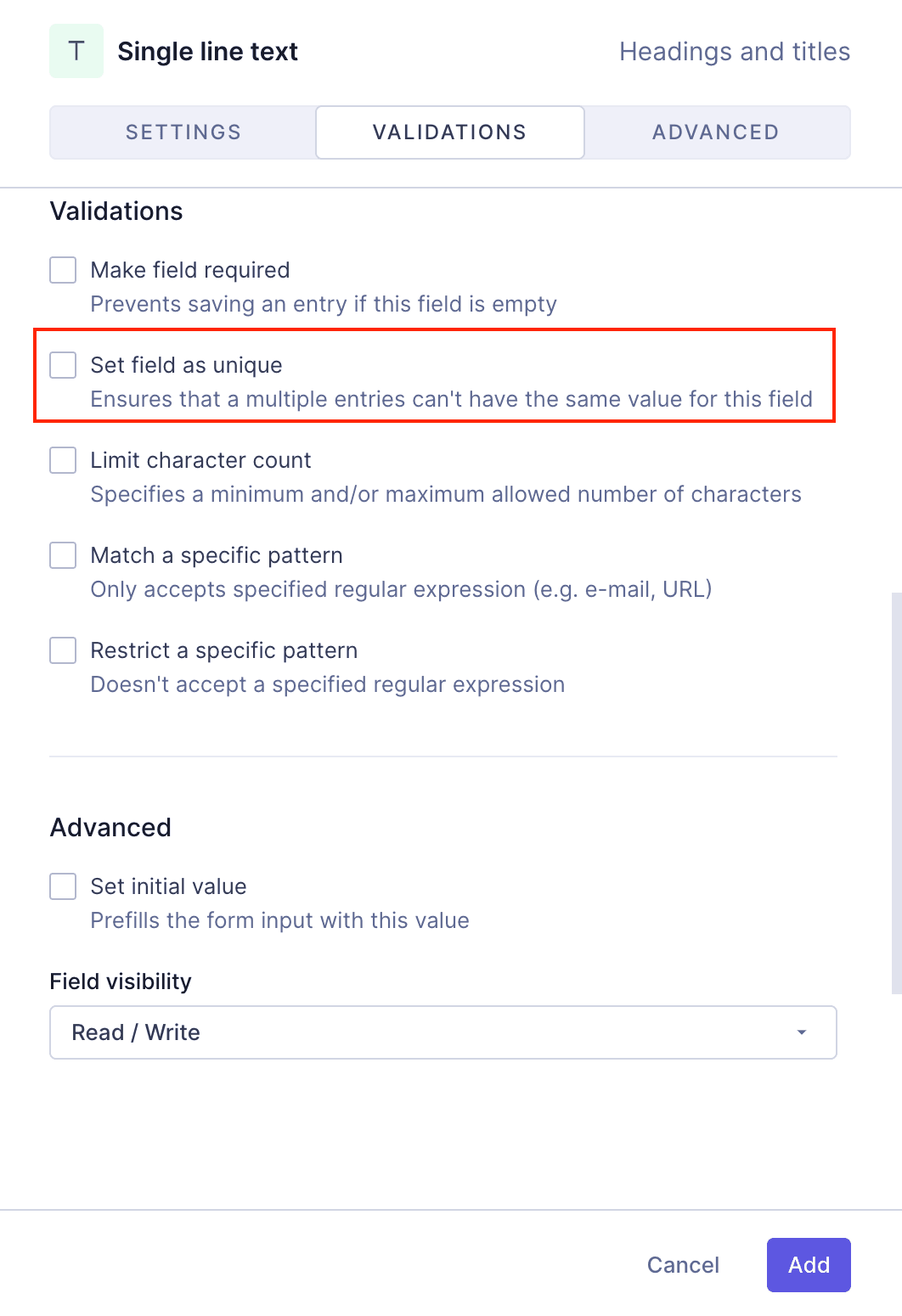This screenshot has width=902, height=1316.
Task: Check Set initial value option
Action: click(63, 886)
